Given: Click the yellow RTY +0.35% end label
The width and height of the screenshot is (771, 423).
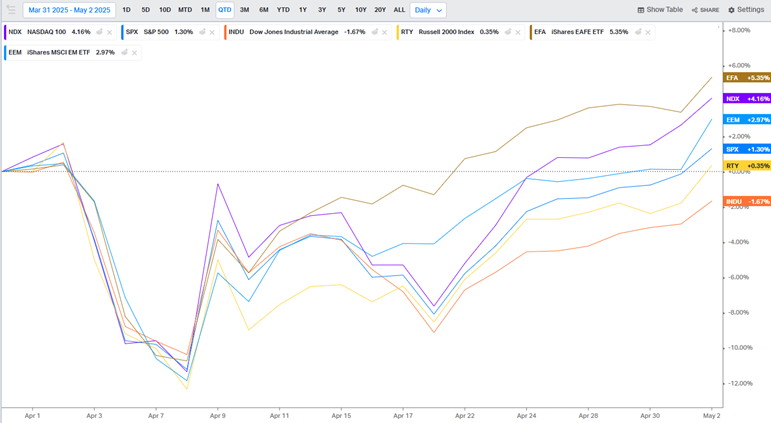Looking at the screenshot, I should 747,166.
